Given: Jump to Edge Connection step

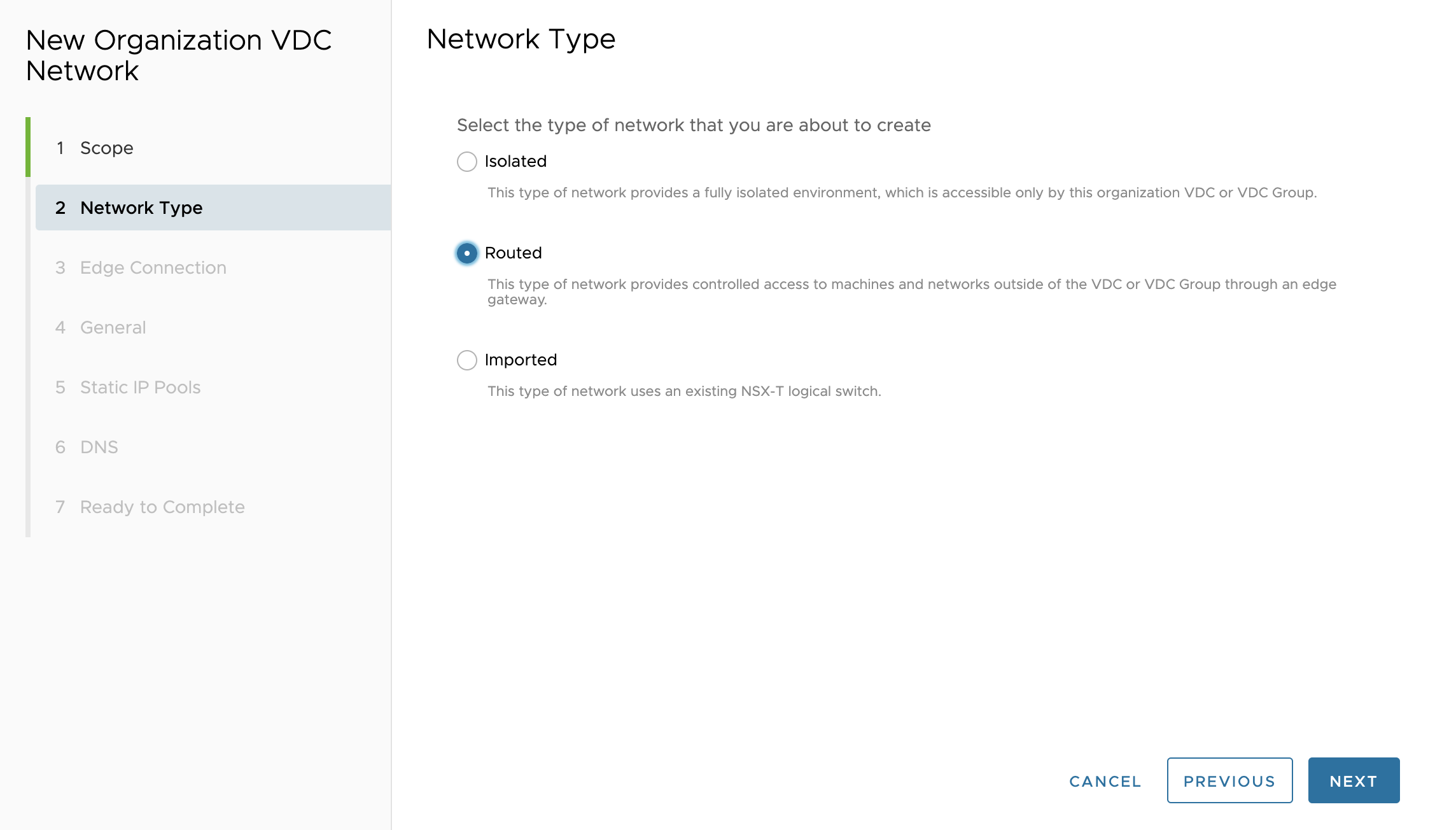Looking at the screenshot, I should [x=153, y=268].
